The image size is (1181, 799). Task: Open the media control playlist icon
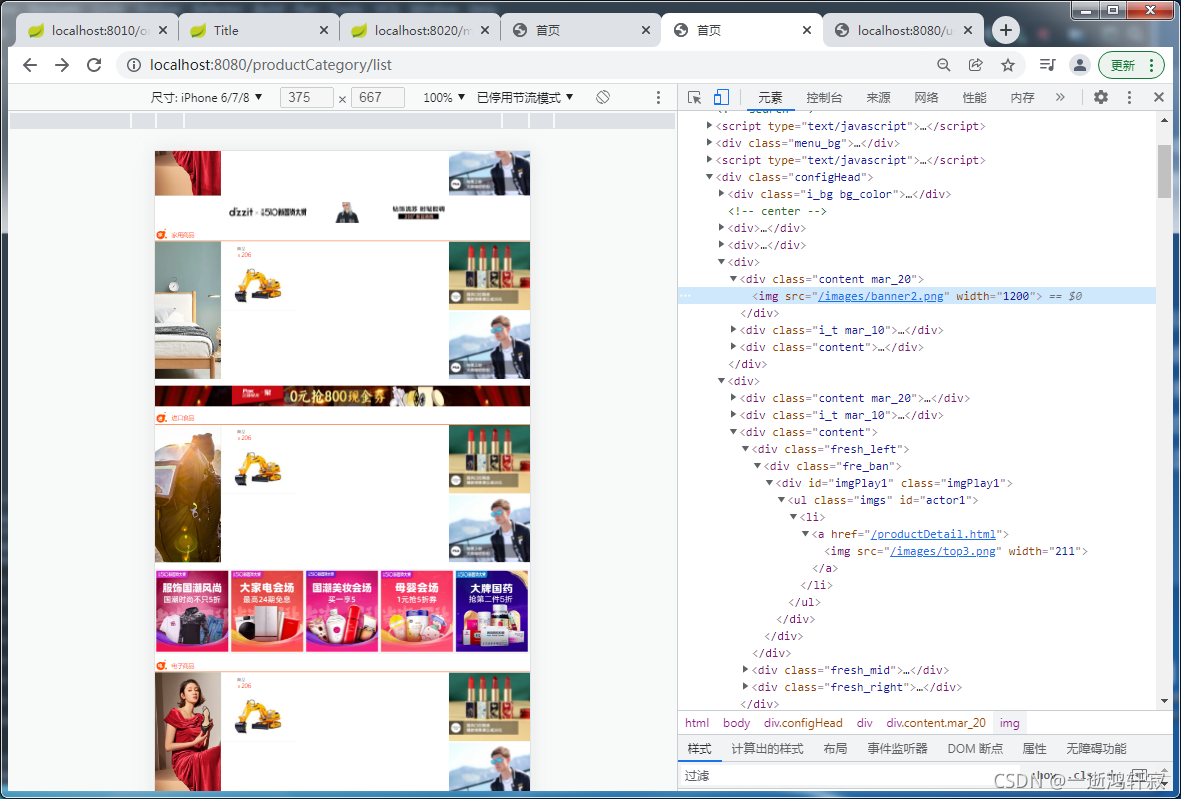(1047, 65)
